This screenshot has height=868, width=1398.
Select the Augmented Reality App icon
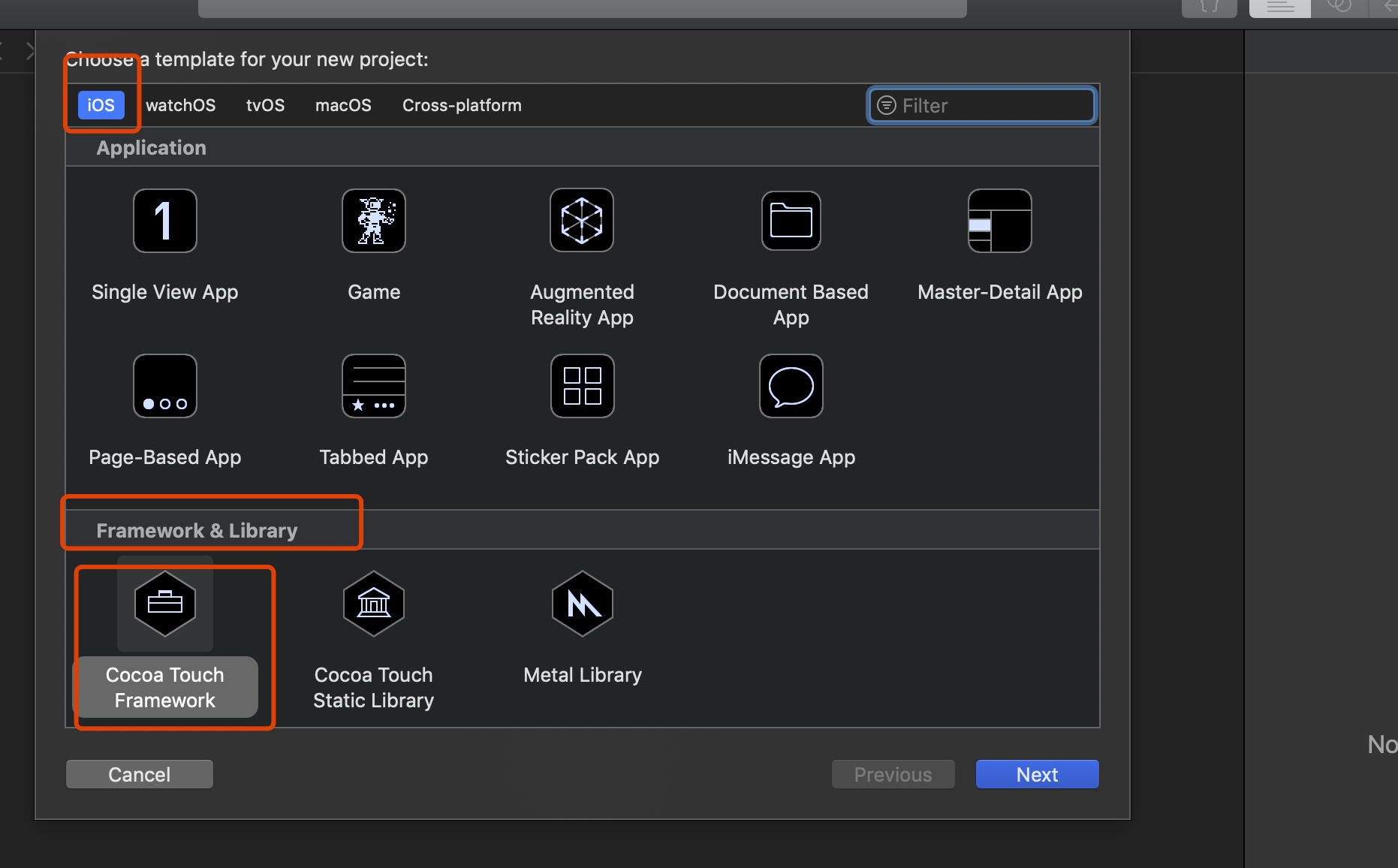[x=582, y=220]
